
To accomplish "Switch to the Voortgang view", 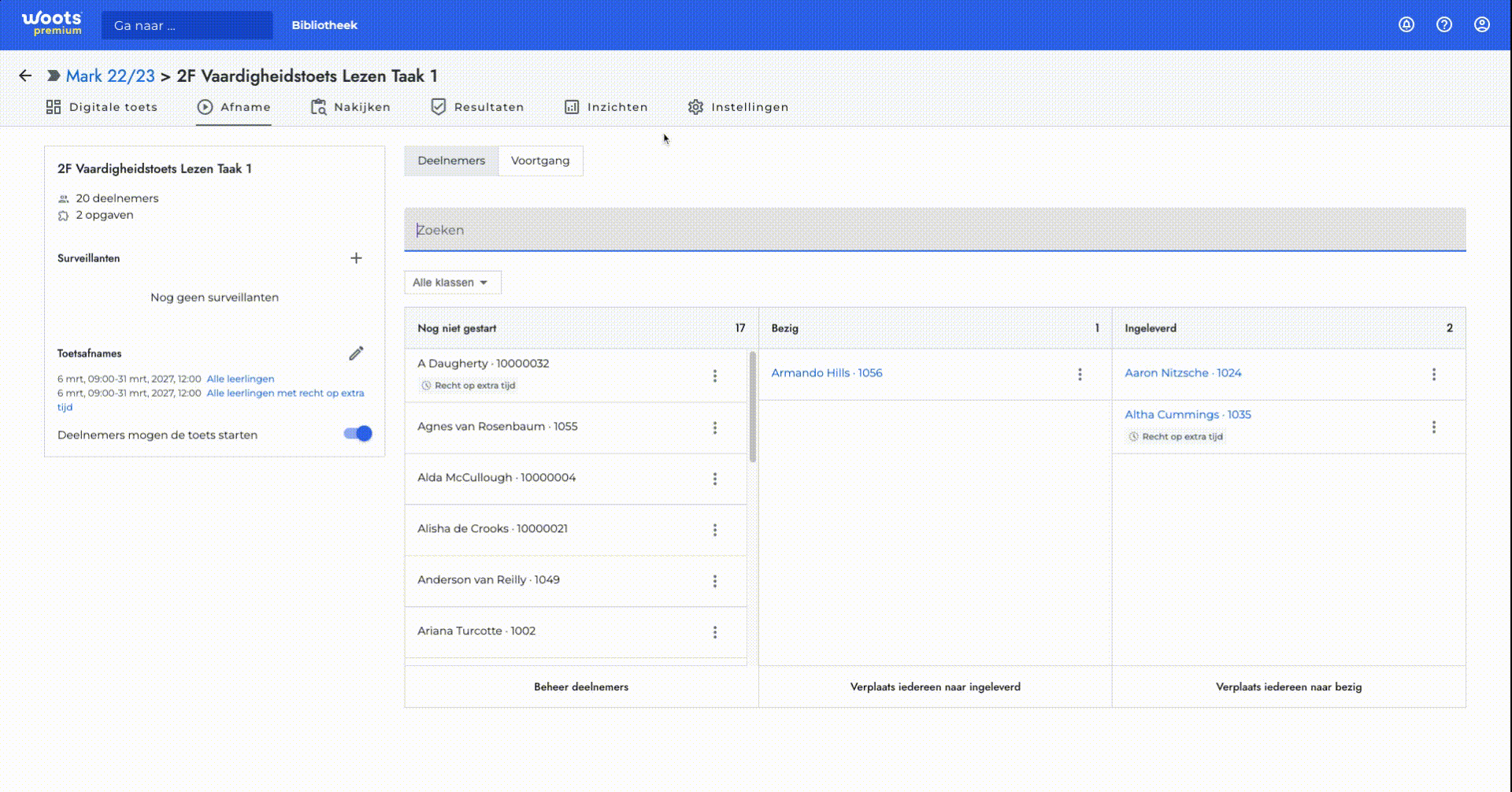I will pos(540,161).
